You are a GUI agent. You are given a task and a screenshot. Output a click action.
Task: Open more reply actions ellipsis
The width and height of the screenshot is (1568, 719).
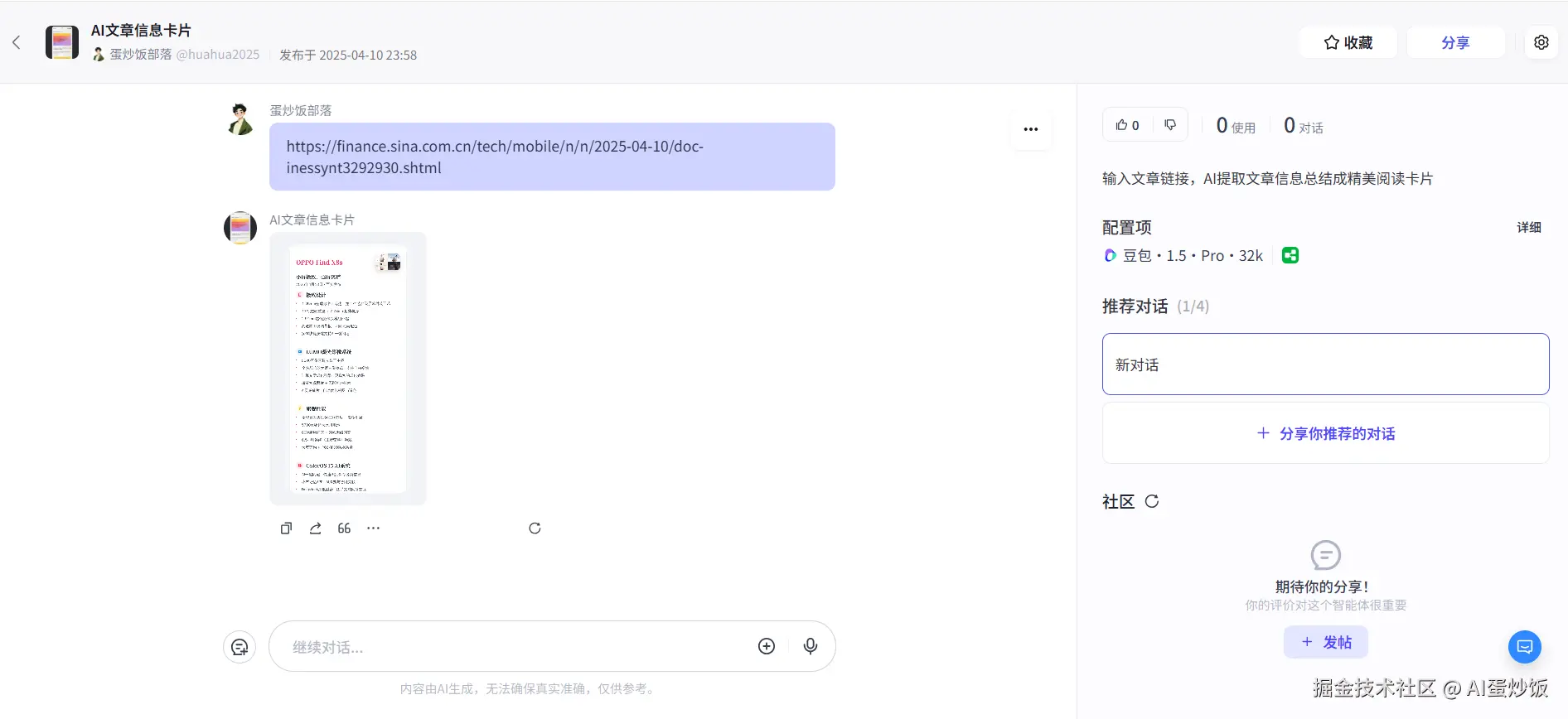pyautogui.click(x=374, y=528)
